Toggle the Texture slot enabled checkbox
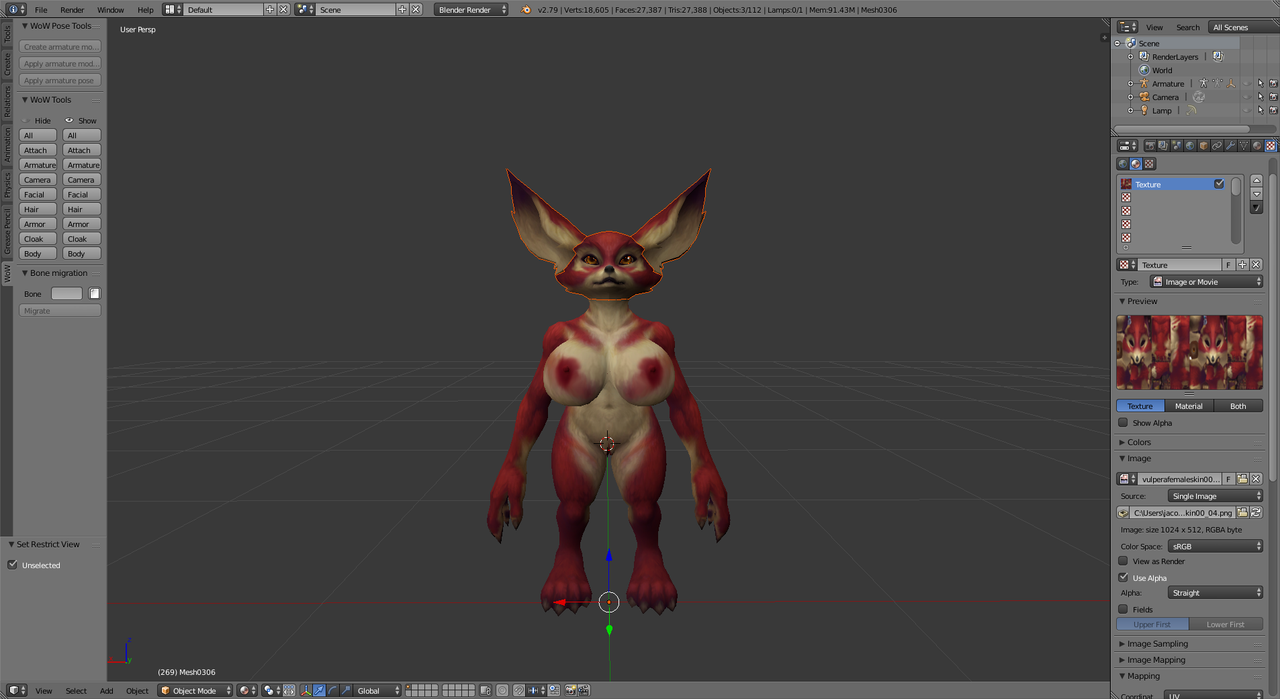Image resolution: width=1280 pixels, height=699 pixels. [1219, 184]
